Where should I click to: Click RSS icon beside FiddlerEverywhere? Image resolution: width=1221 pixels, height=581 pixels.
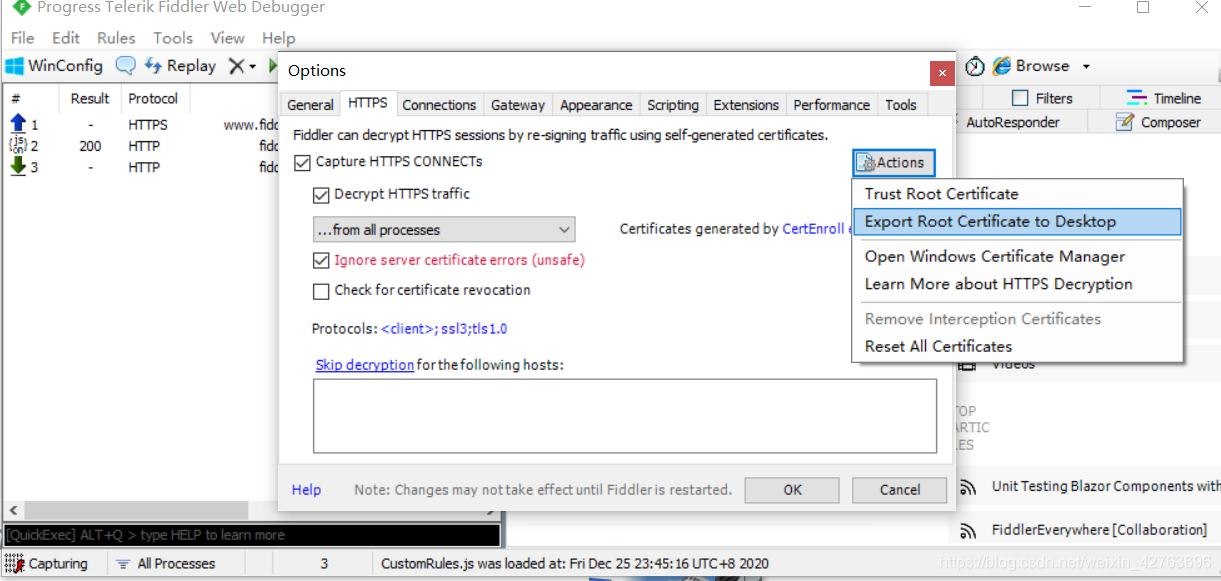click(x=967, y=531)
